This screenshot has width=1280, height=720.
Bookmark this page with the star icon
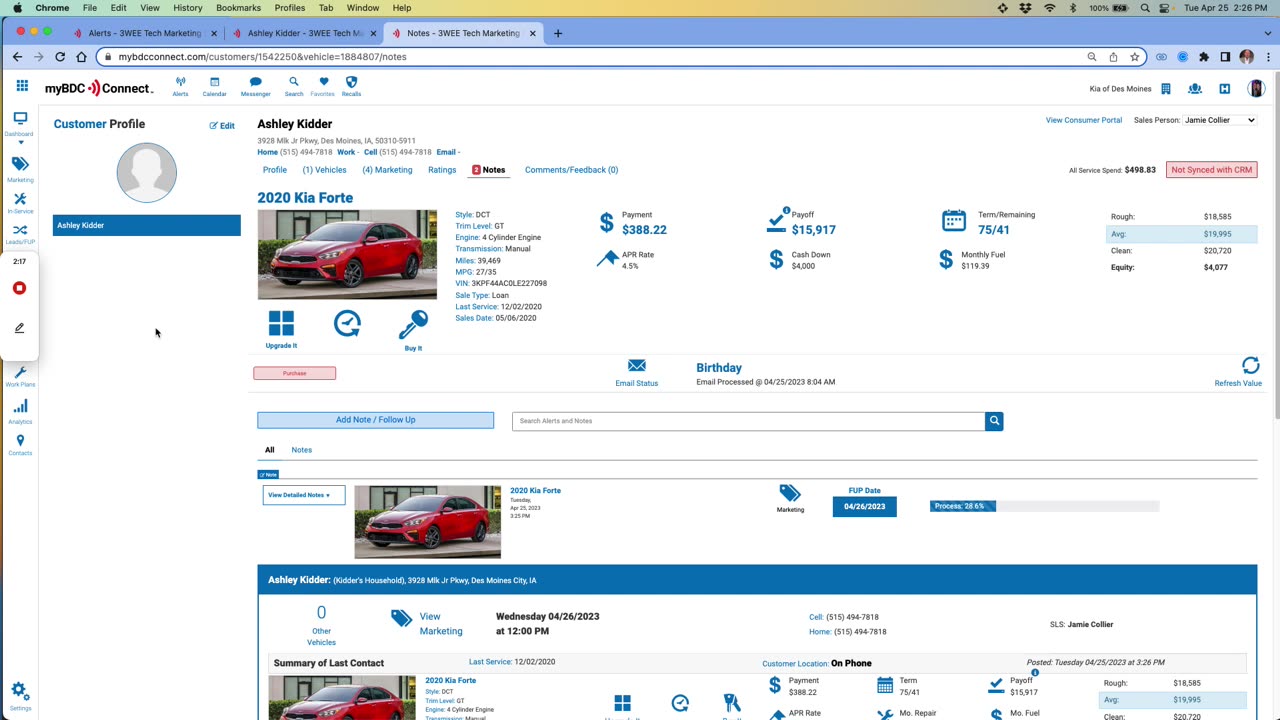point(1134,57)
